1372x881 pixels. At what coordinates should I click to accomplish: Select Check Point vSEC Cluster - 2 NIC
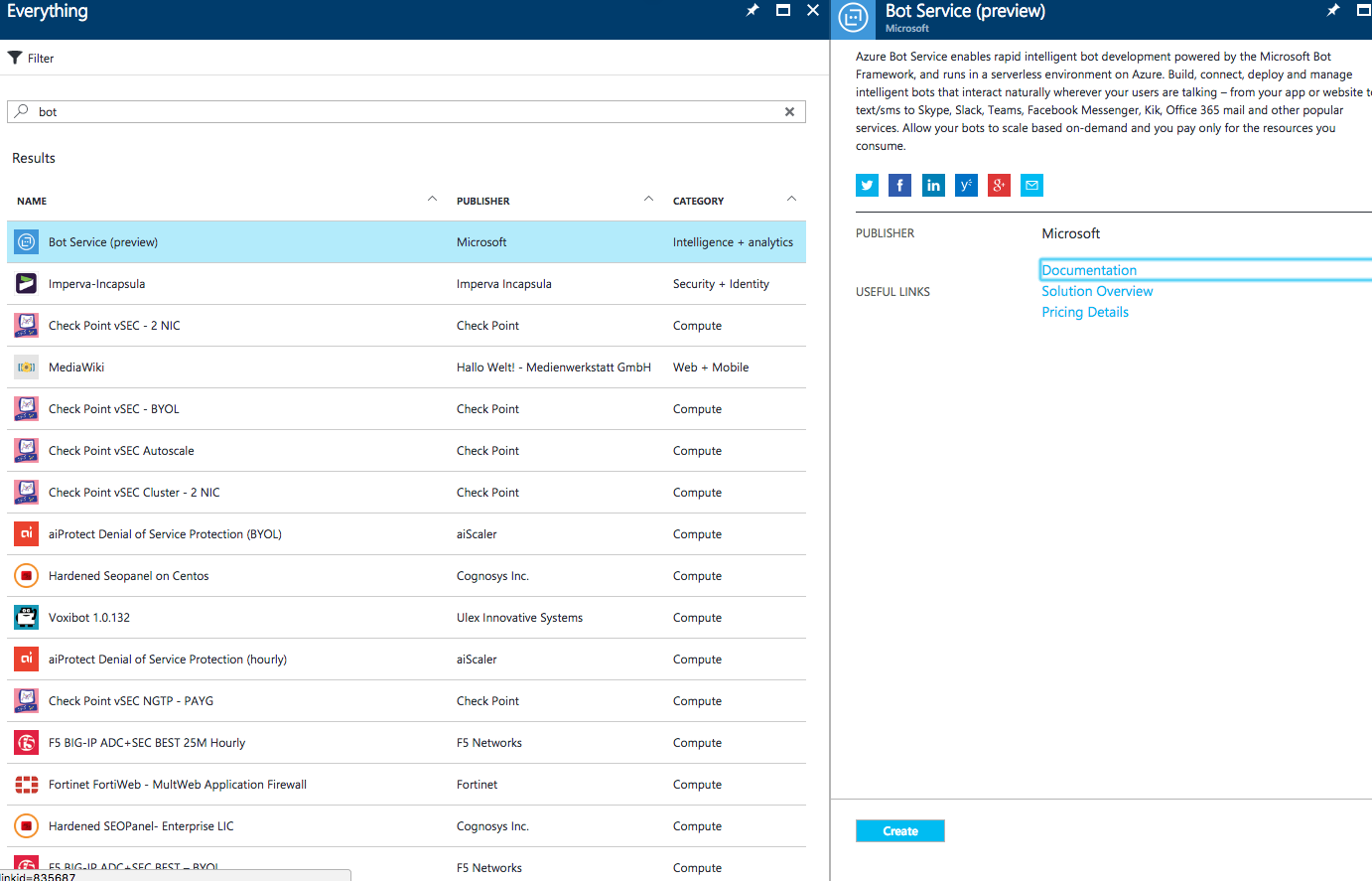pyautogui.click(x=406, y=493)
